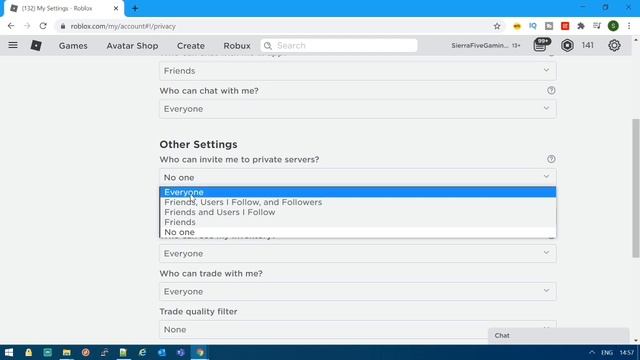This screenshot has height=360, width=640.
Task: Bookmark this page with the star icon
Action: [497, 26]
